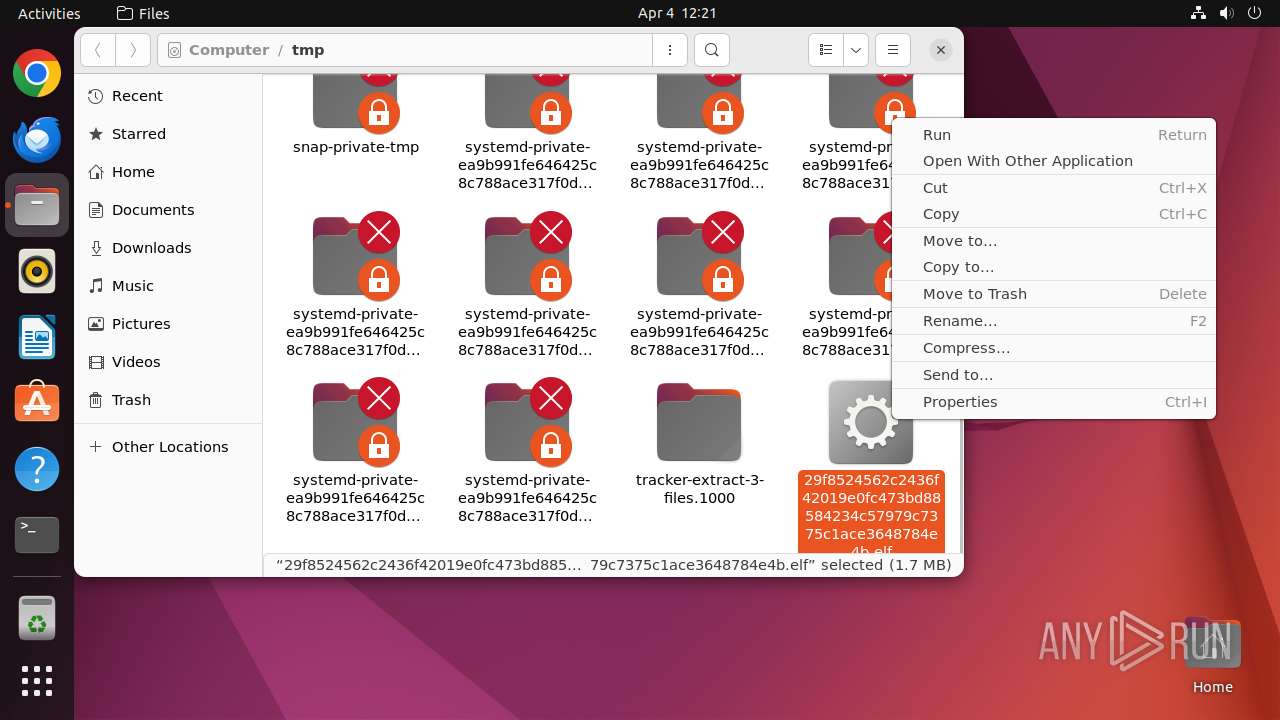
Task: Open the clock and calendar, Apr 4 12:21
Action: click(677, 13)
